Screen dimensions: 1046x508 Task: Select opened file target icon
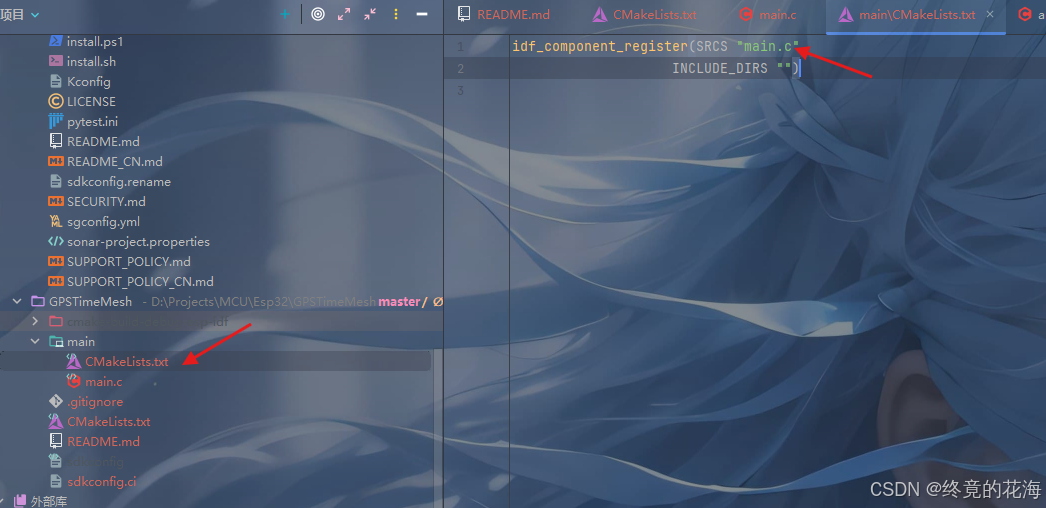318,14
